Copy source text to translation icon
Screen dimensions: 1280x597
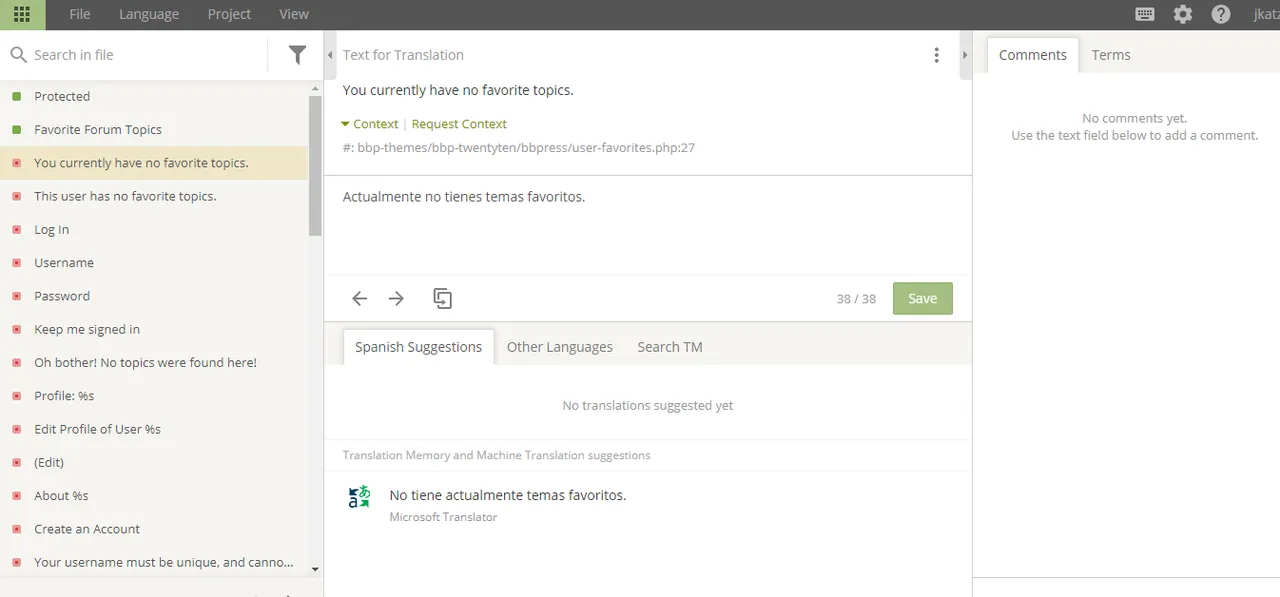tap(442, 298)
